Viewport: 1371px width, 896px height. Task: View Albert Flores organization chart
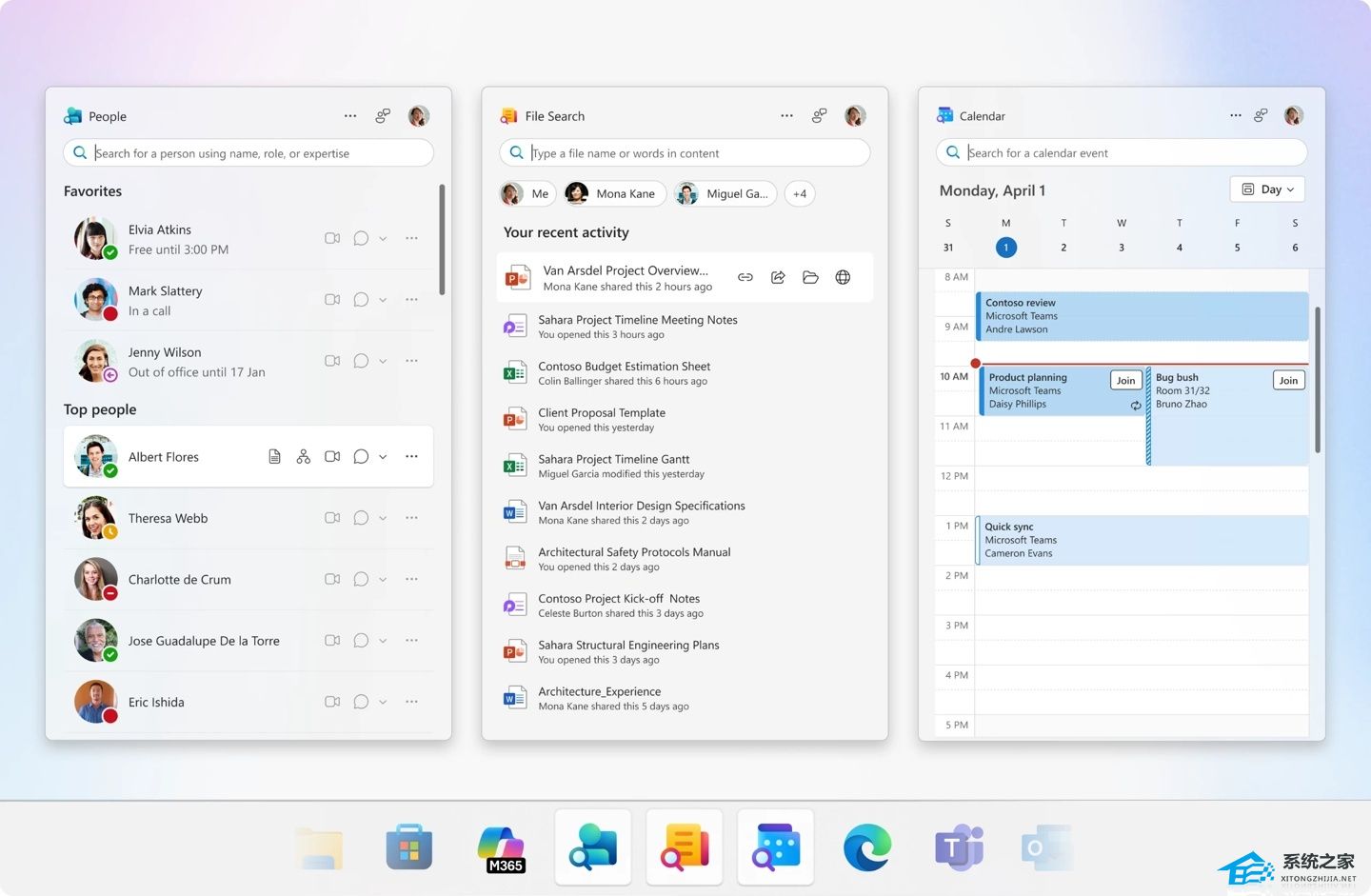(303, 457)
